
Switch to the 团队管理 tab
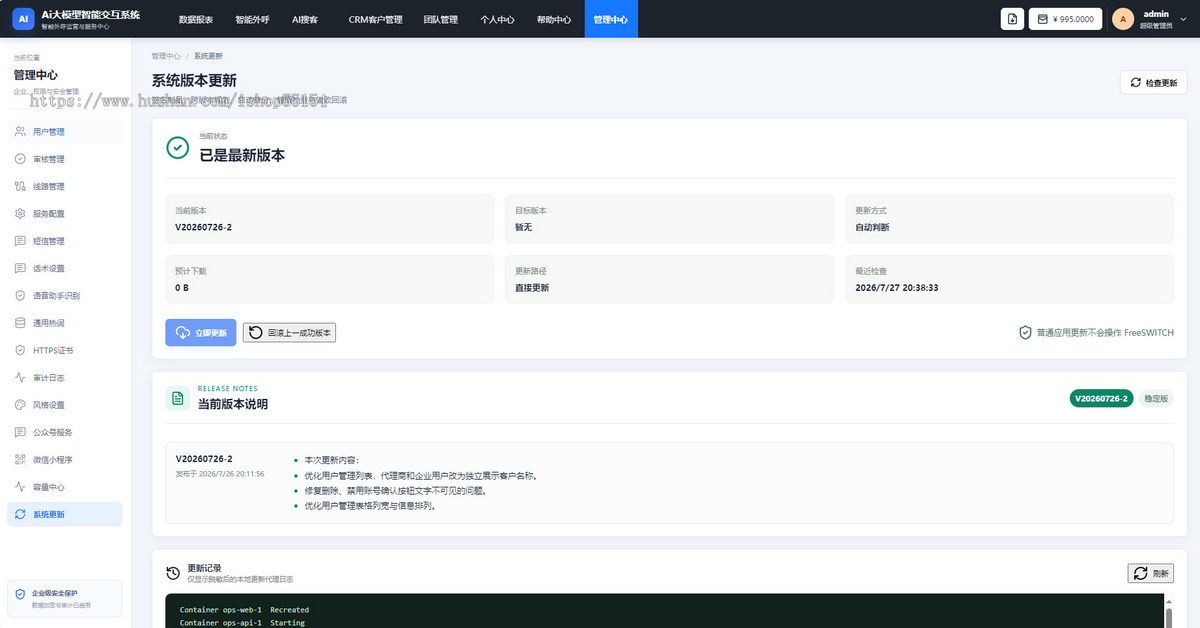[x=440, y=19]
